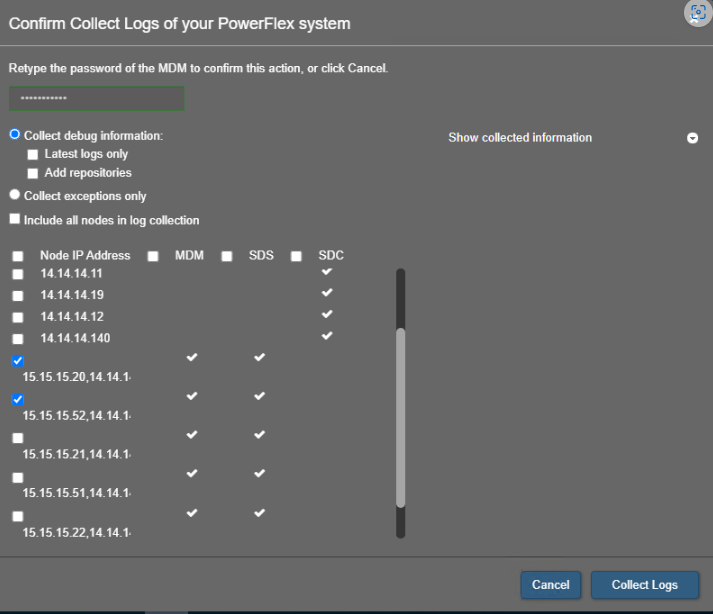Check the SDC column header checkbox
This screenshot has height=614, width=713.
pos(296,256)
